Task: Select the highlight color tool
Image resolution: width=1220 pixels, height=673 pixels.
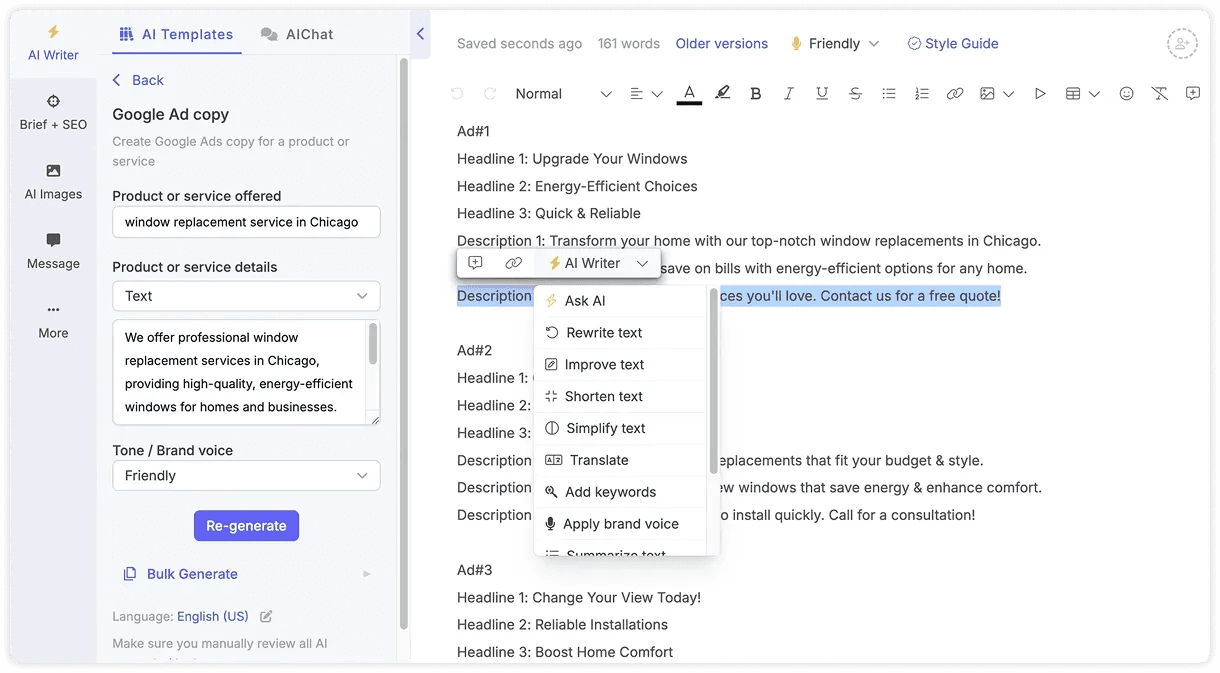Action: tap(722, 94)
